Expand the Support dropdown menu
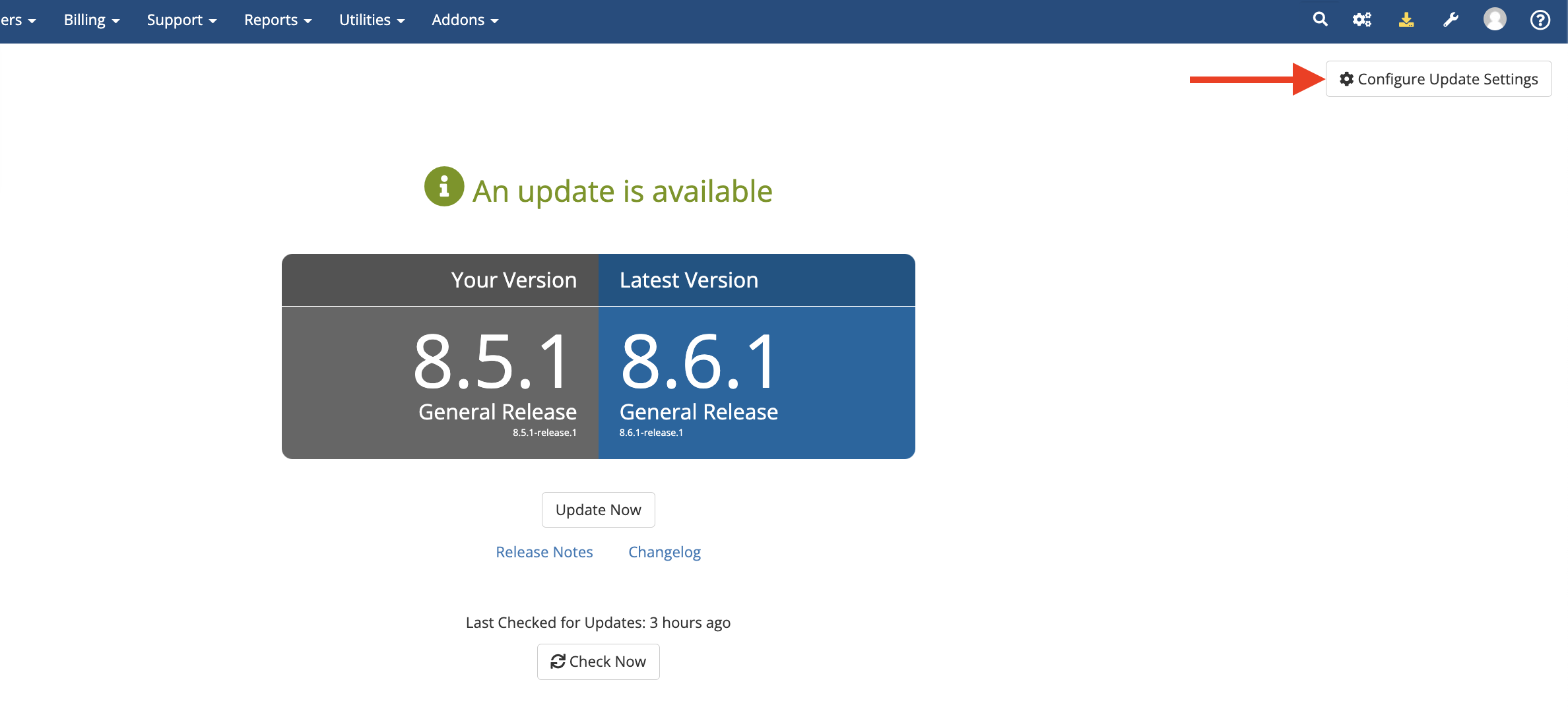1568x711 pixels. [x=181, y=20]
